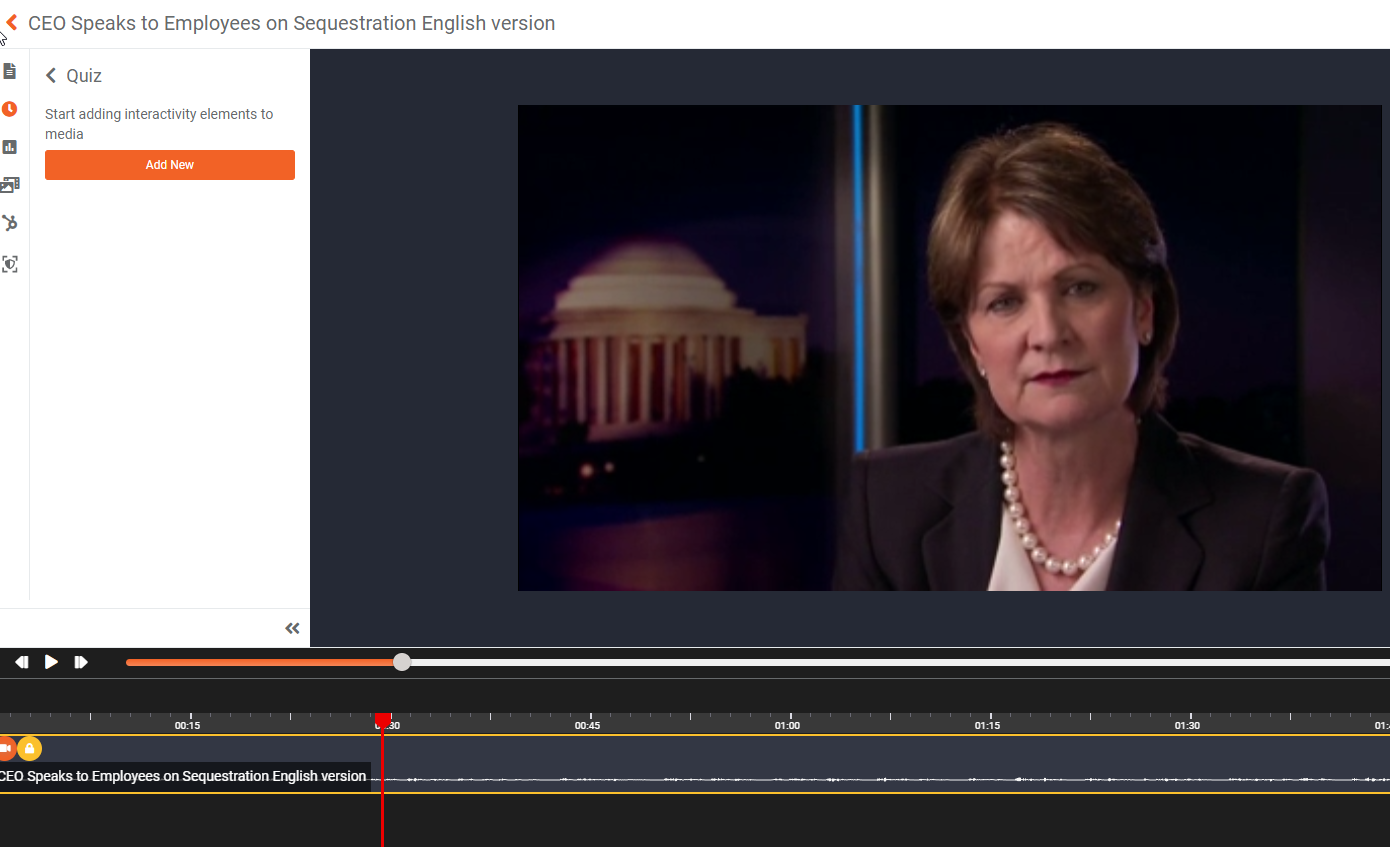
Task: Click the HubSpot integration sidebar icon
Action: pos(10,223)
